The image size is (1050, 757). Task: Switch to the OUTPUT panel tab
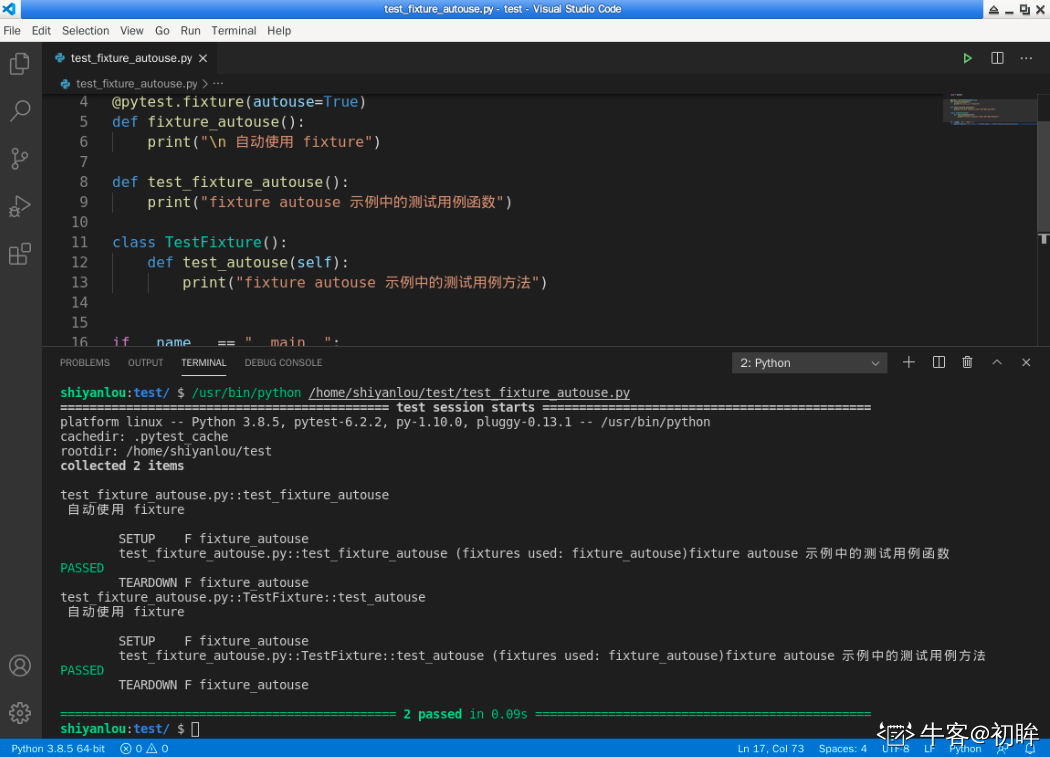click(145, 362)
